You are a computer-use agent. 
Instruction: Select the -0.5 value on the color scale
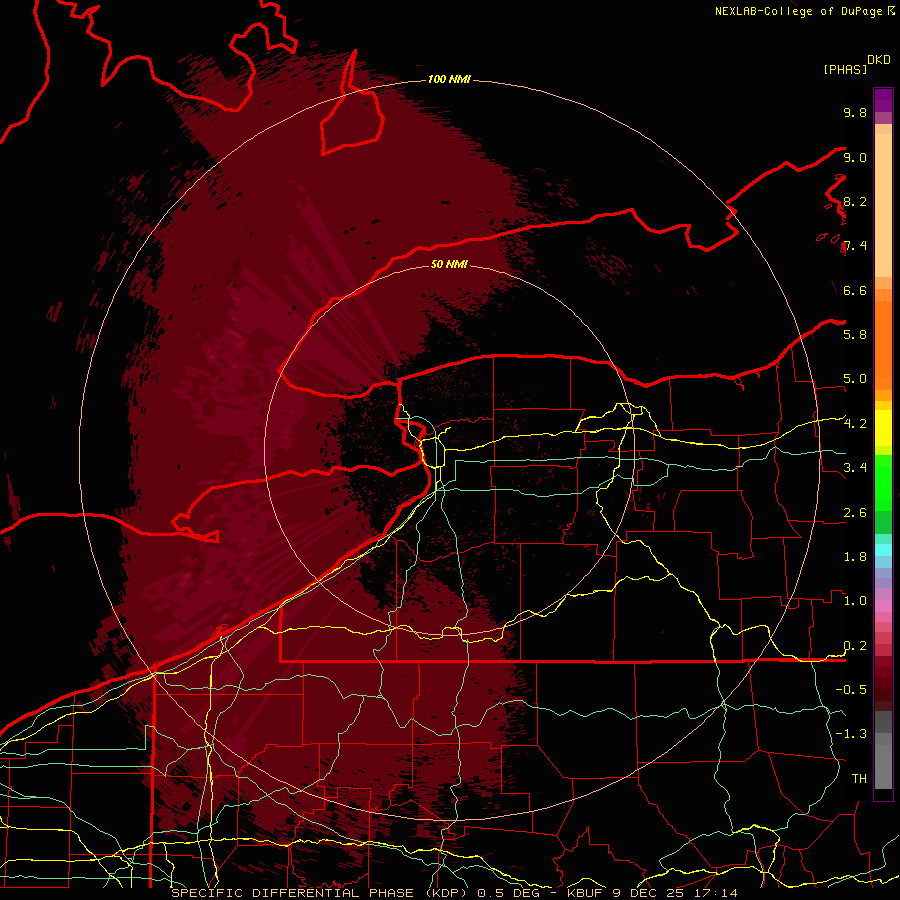click(x=851, y=689)
